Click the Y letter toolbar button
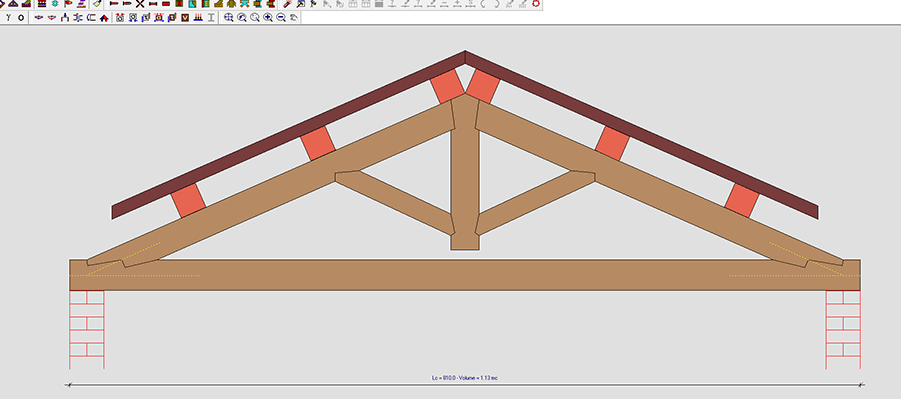The width and height of the screenshot is (901, 399). coord(8,18)
